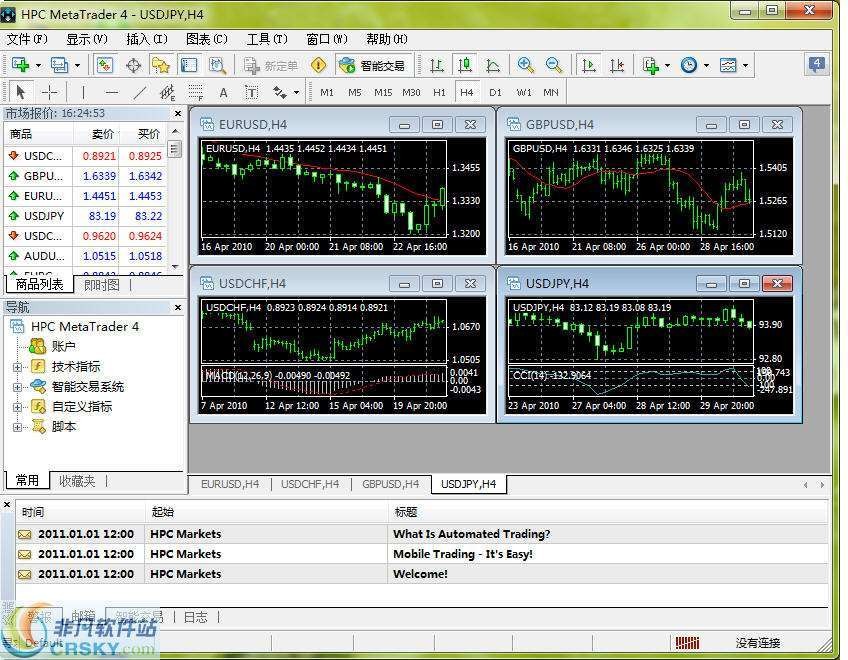
Task: Open the indicators list icon
Action: pos(651,65)
